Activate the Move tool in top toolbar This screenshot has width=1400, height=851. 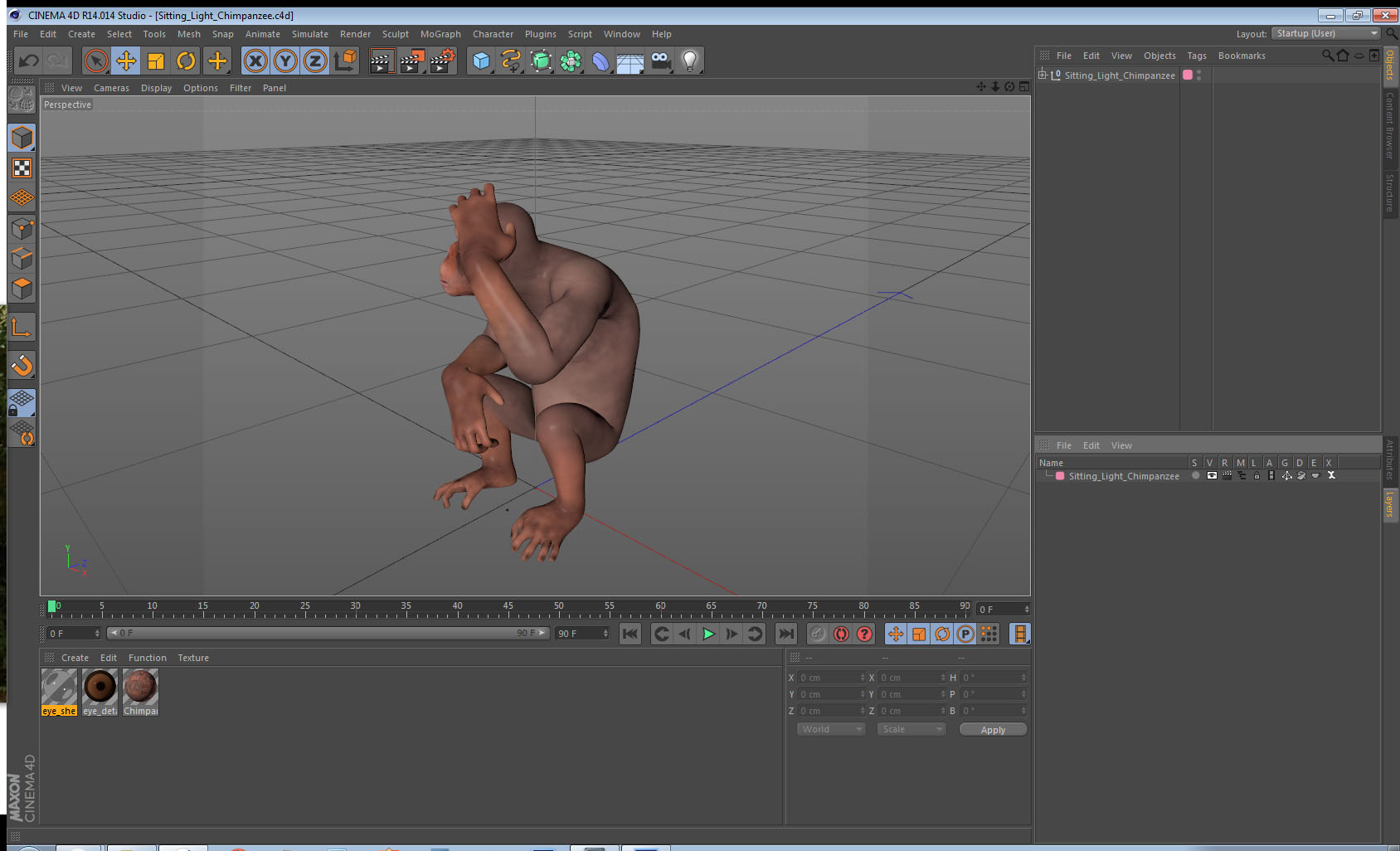(x=126, y=61)
